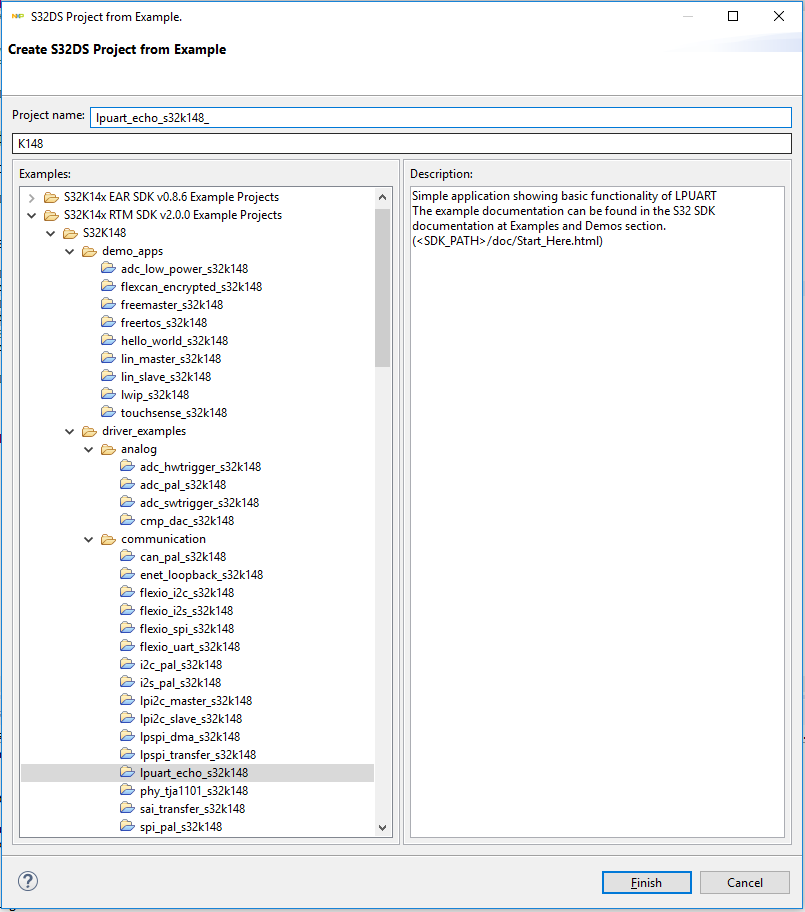Screen dimensions: 805x912
Task: Click the examples list scrollbar thumb
Action: point(382,288)
